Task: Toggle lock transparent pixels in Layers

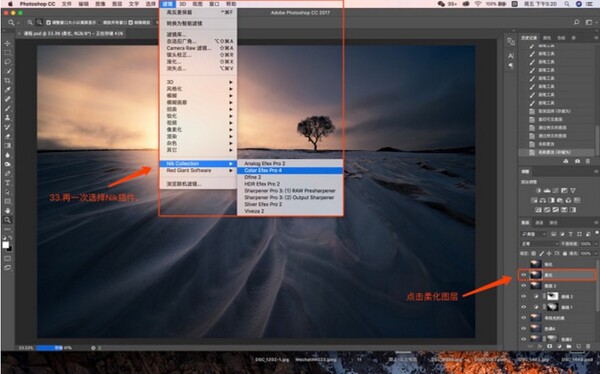Action: tap(533, 253)
